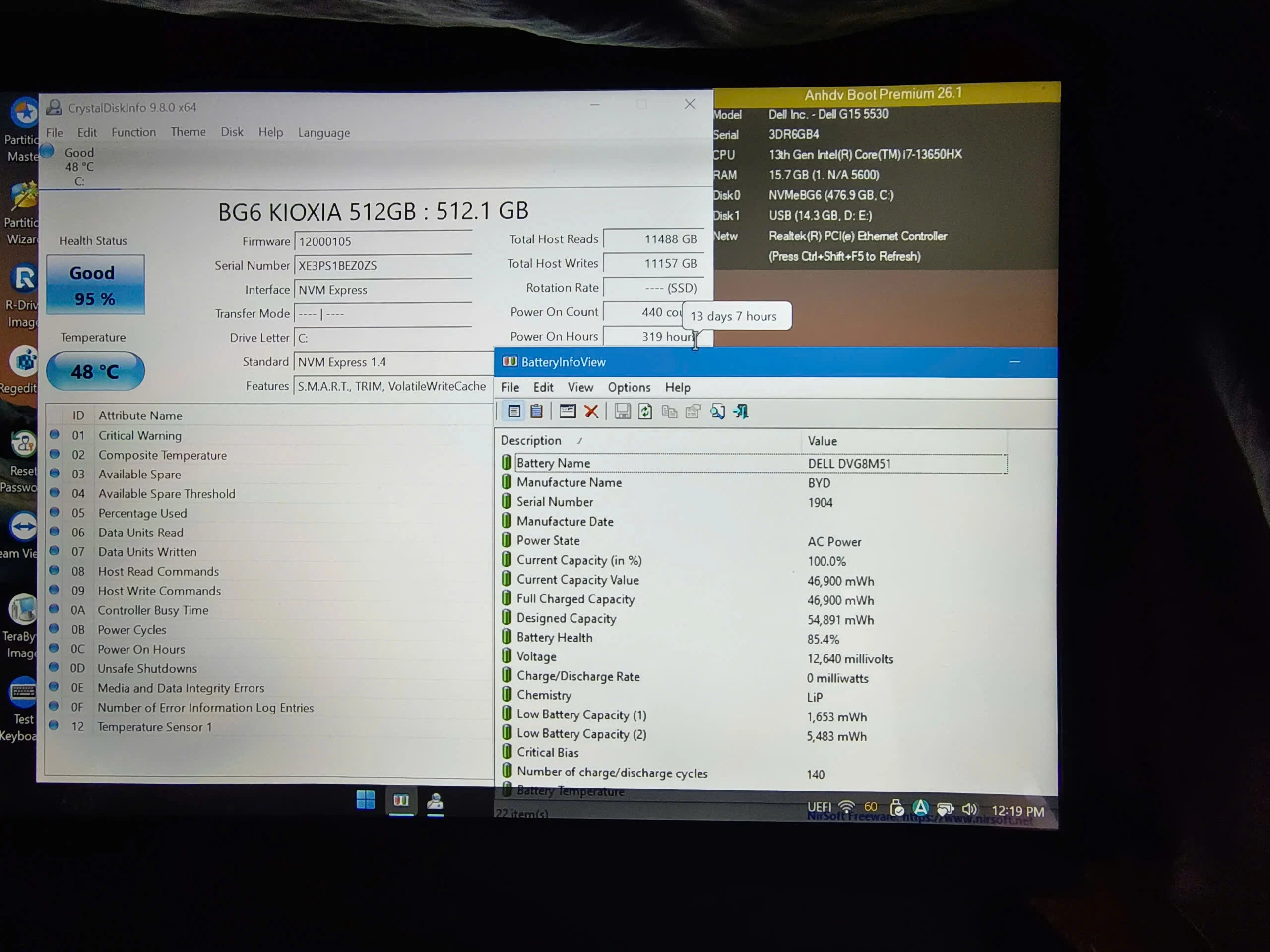Click the Serial Number field XE3PS1BEZ0ZS
The image size is (1270, 952).
(383, 266)
